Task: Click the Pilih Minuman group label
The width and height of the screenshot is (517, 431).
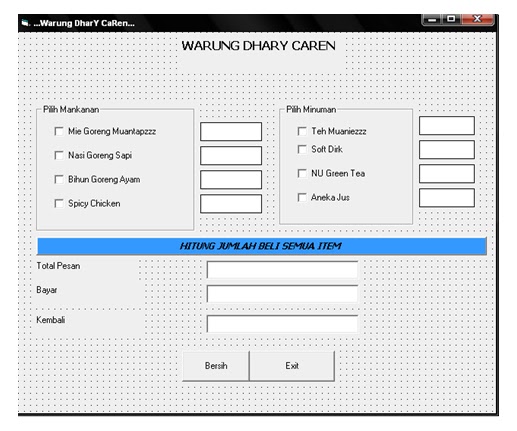Action: coord(311,110)
